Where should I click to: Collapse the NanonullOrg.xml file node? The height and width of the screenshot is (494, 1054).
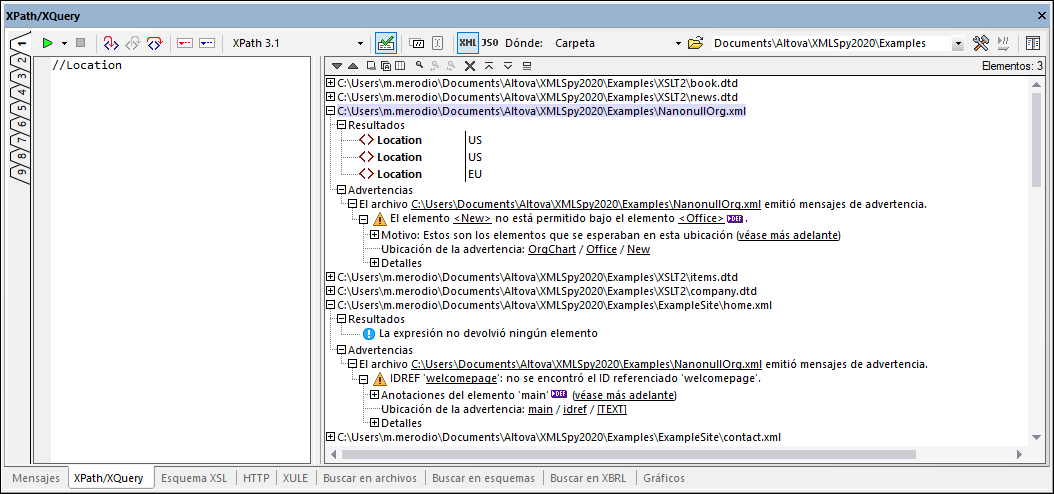pyautogui.click(x=331, y=111)
